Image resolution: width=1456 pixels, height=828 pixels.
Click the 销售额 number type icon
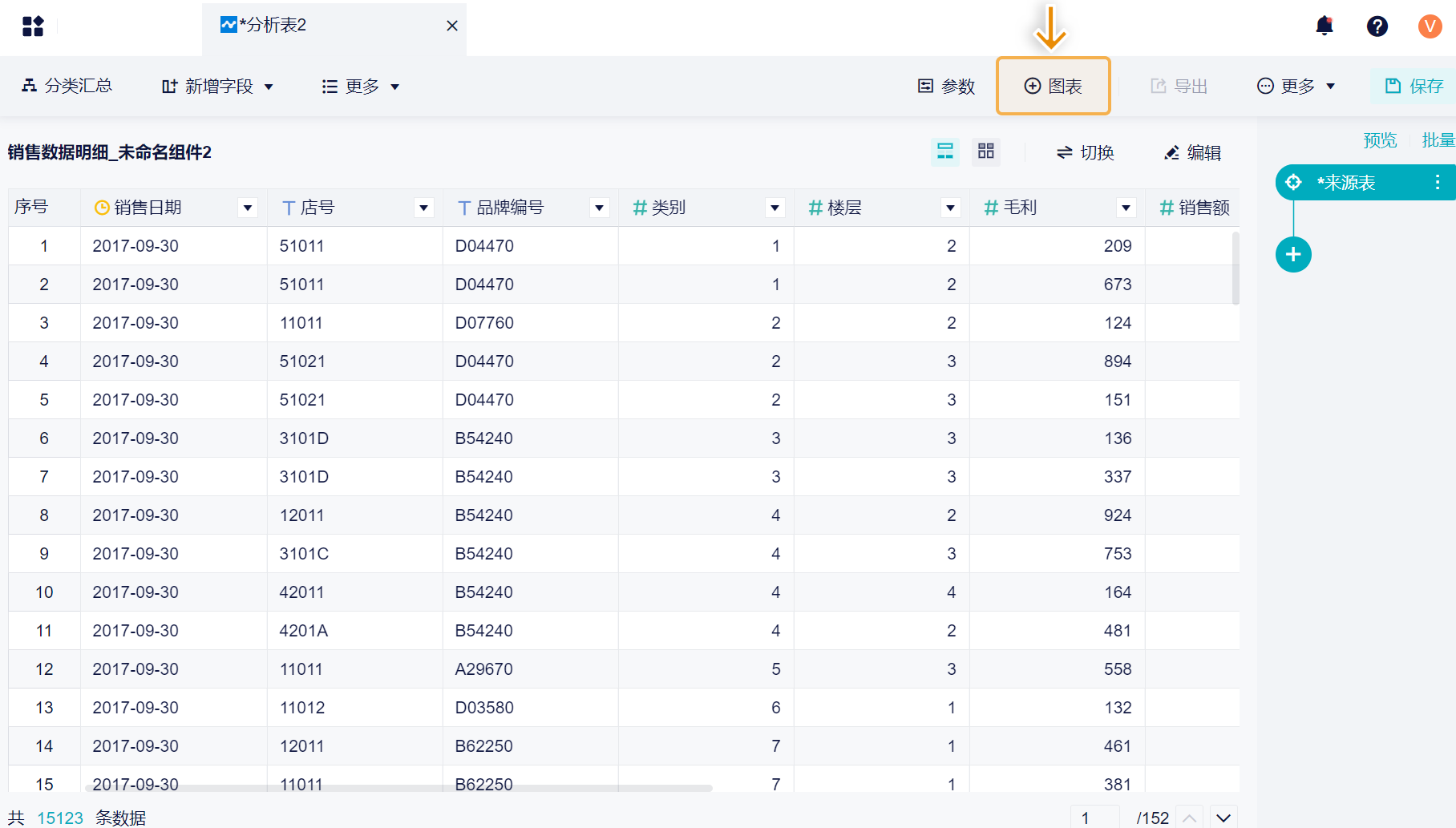(x=1167, y=208)
